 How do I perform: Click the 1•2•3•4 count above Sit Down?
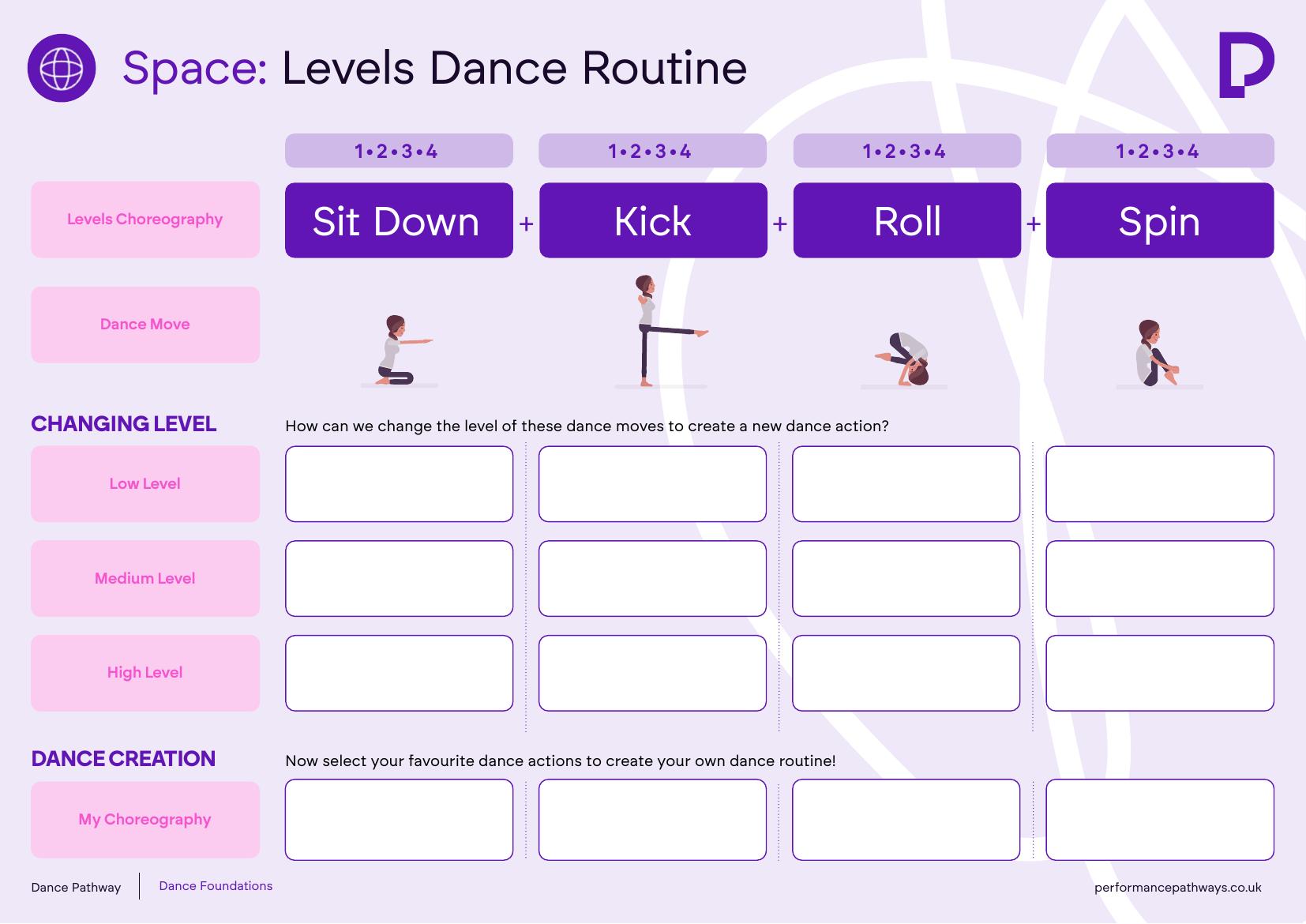399,151
